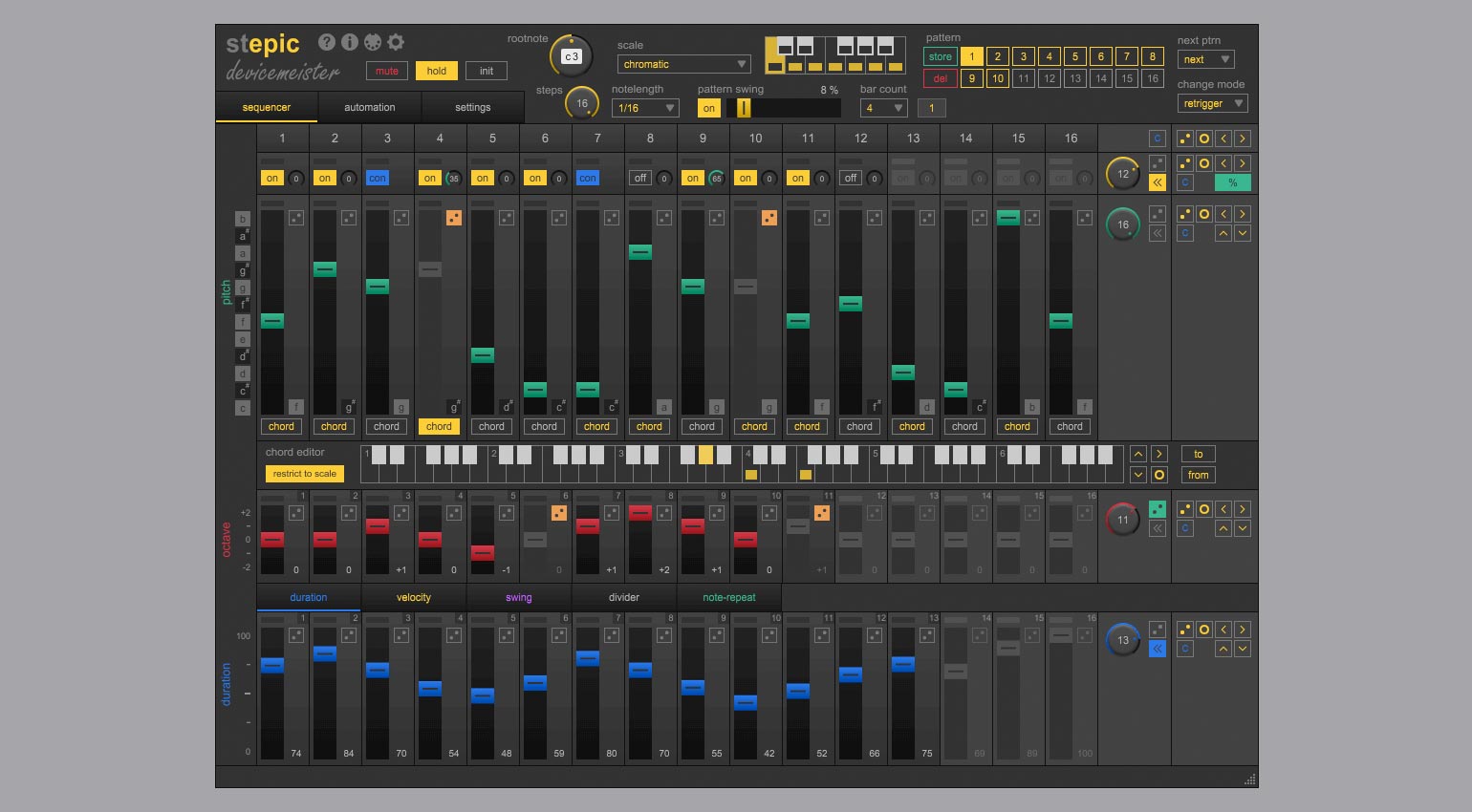Open the change mode retrigger dropdown
The image size is (1472, 812).
pos(1212,103)
